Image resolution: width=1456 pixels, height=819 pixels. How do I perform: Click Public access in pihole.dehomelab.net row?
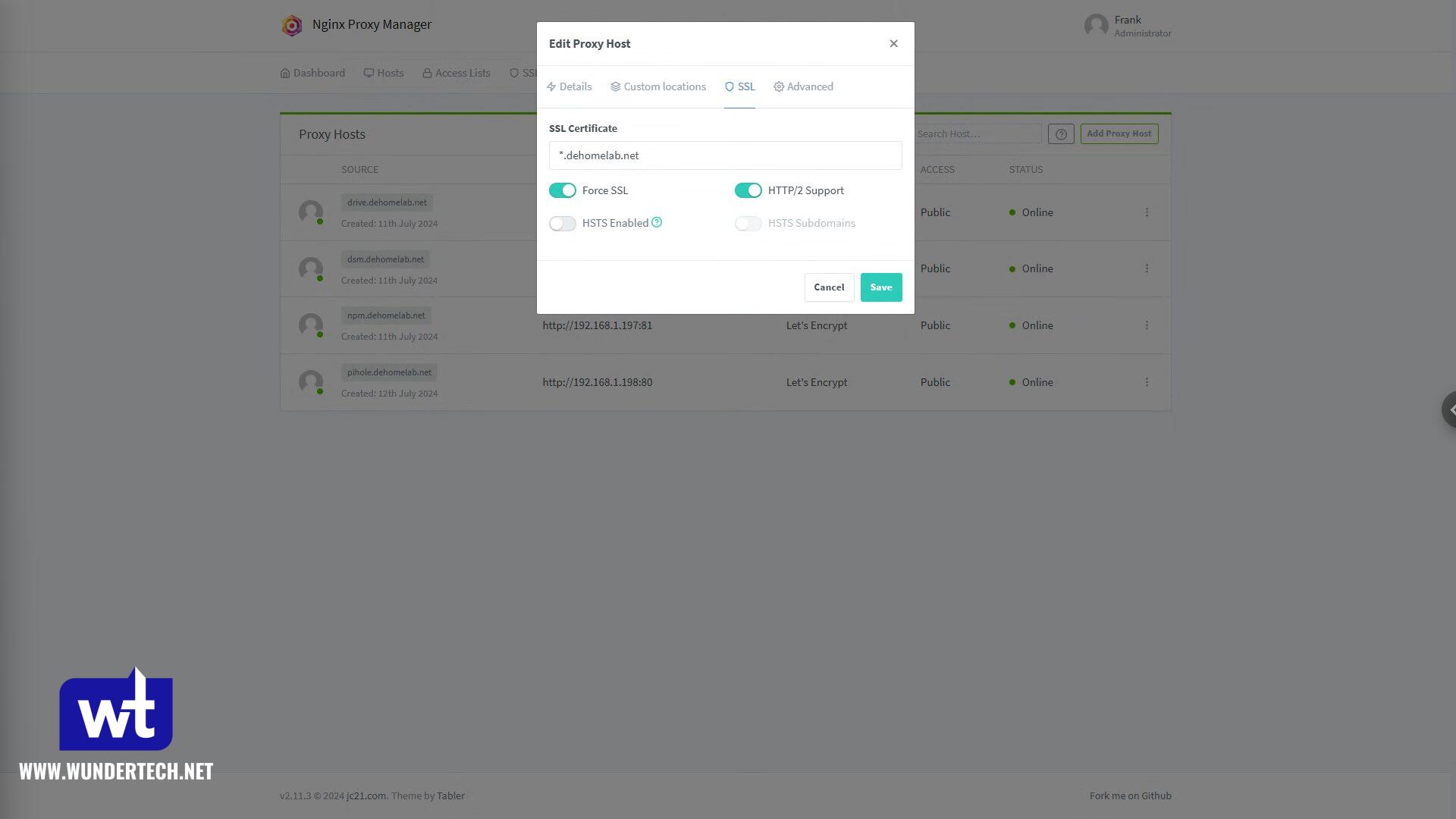(x=935, y=382)
